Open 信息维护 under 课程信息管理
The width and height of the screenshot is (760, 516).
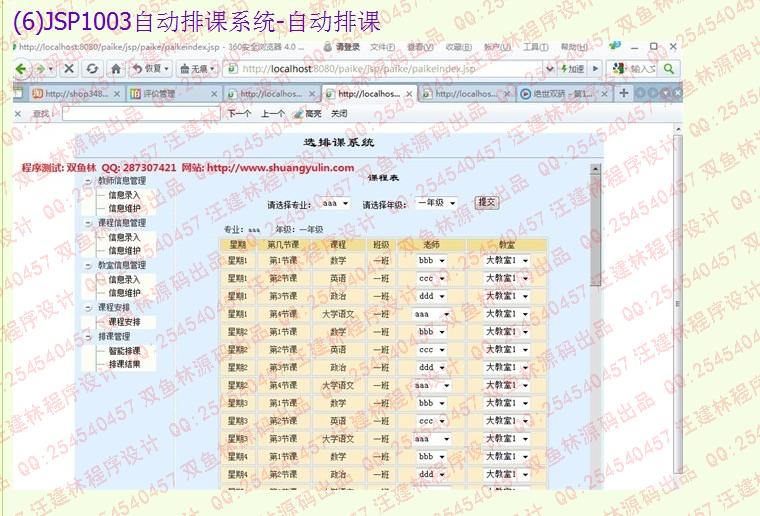[x=124, y=250]
